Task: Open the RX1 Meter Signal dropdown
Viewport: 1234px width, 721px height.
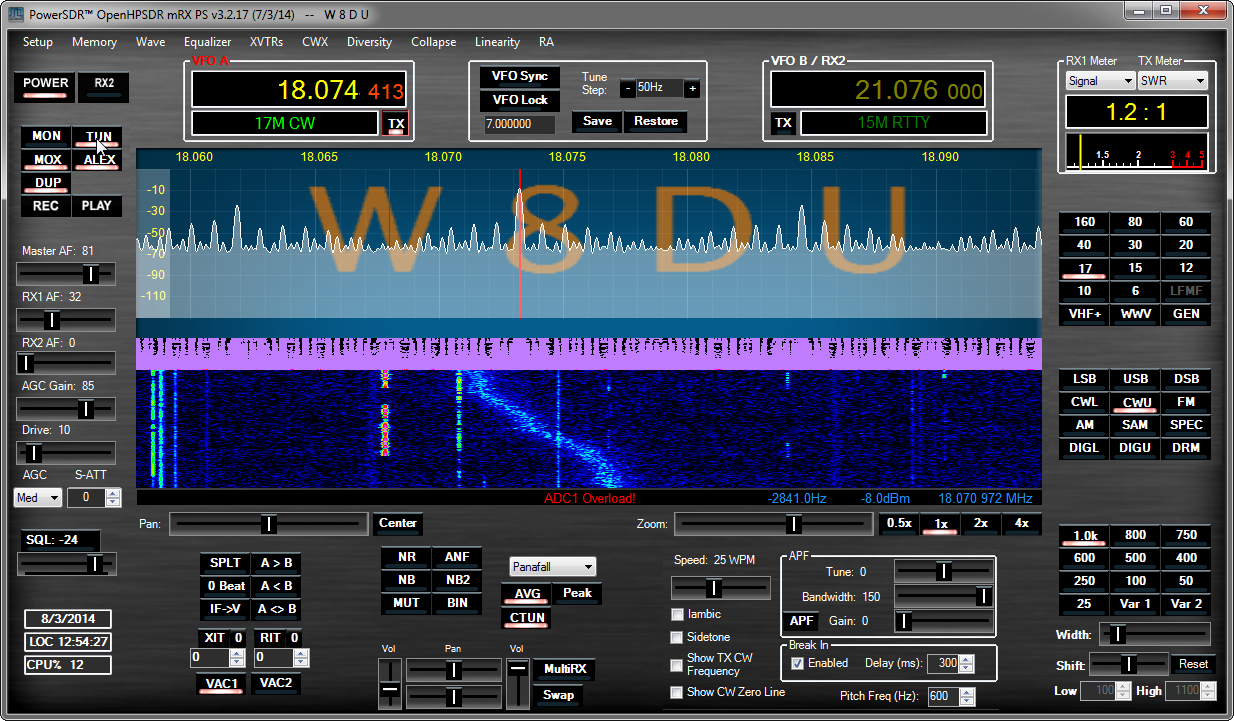Action: 1099,81
